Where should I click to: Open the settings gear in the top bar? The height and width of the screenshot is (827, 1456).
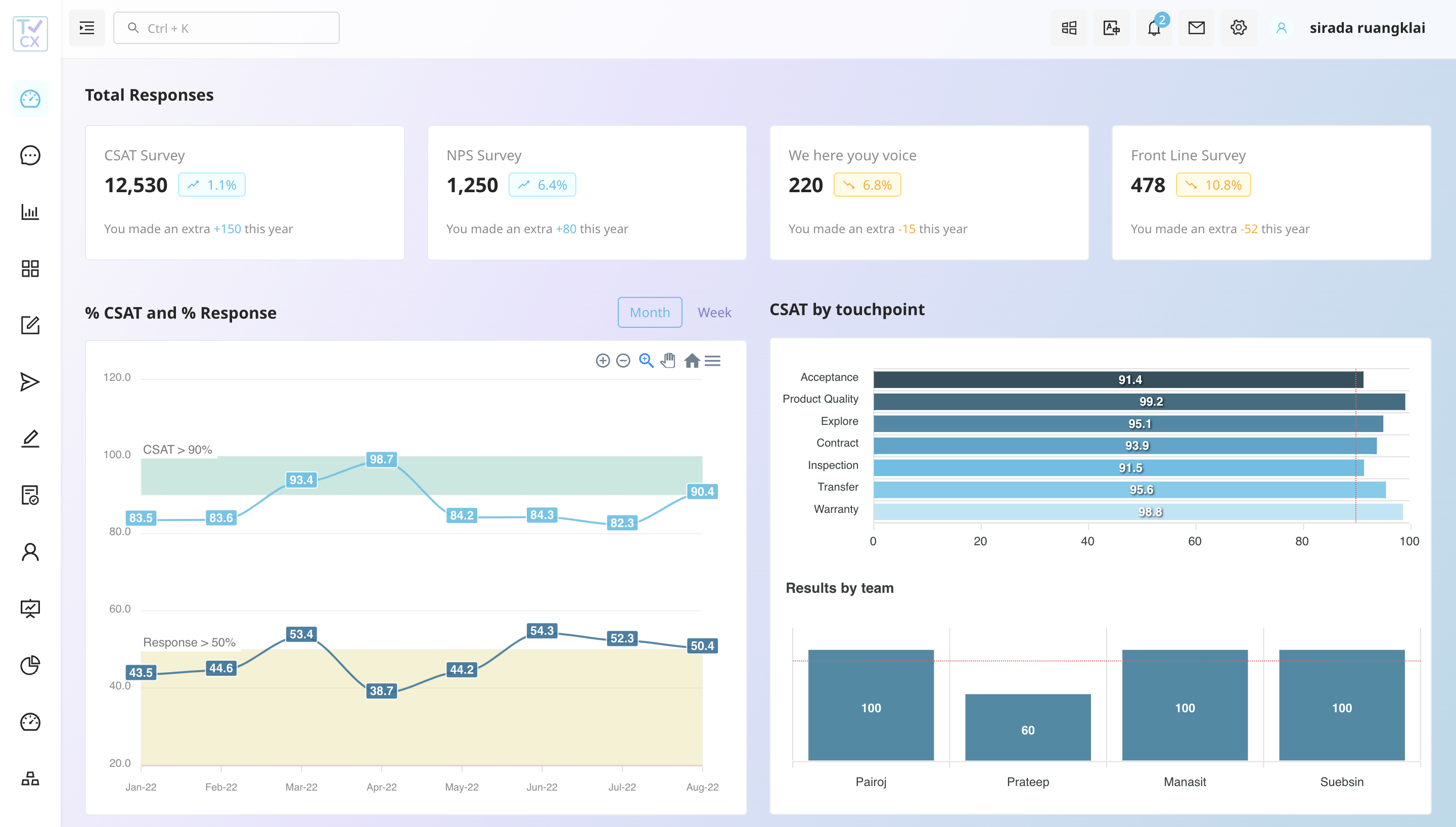pos(1239,27)
